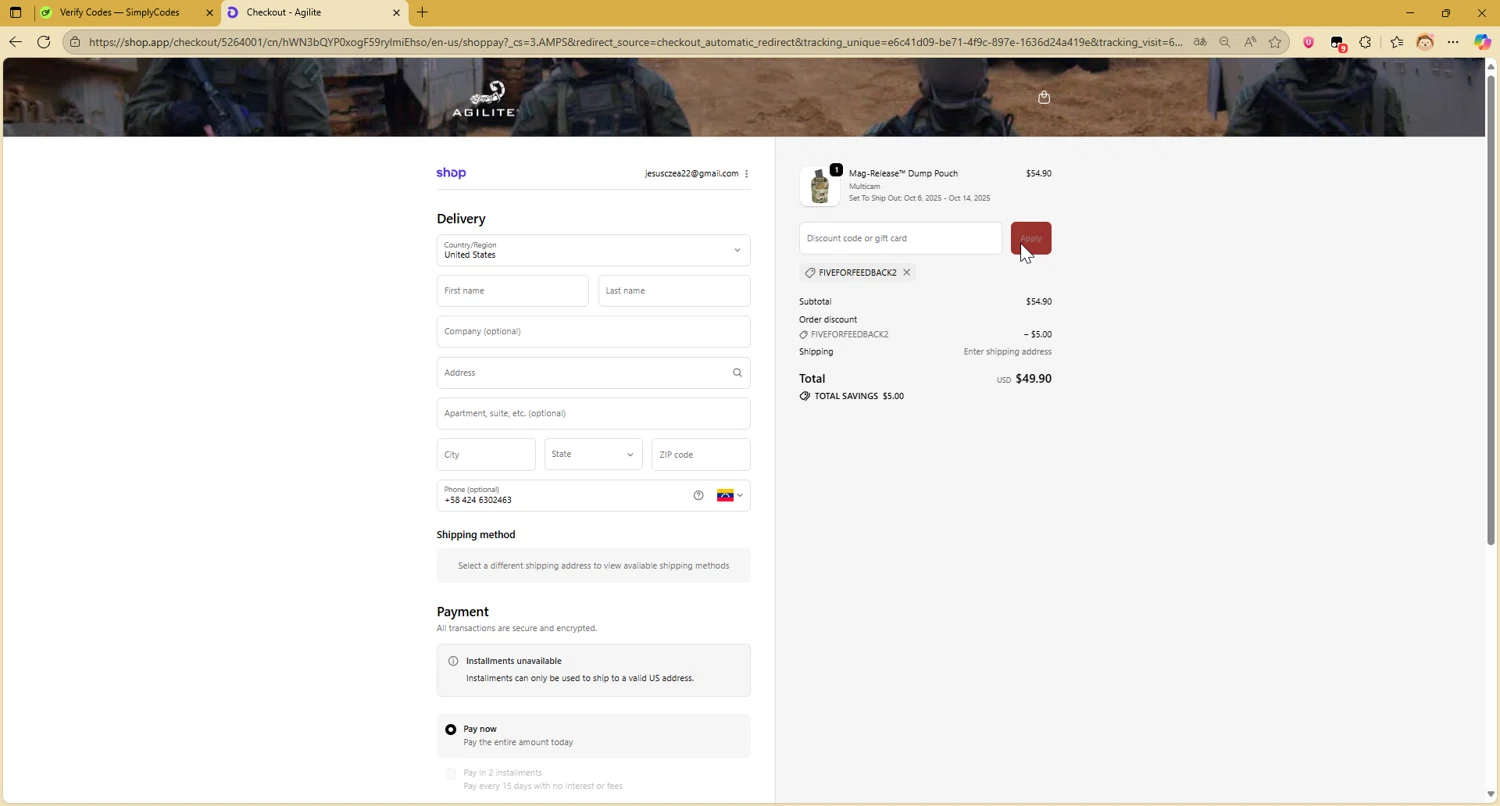Click the Shipping method heading

pyautogui.click(x=476, y=535)
